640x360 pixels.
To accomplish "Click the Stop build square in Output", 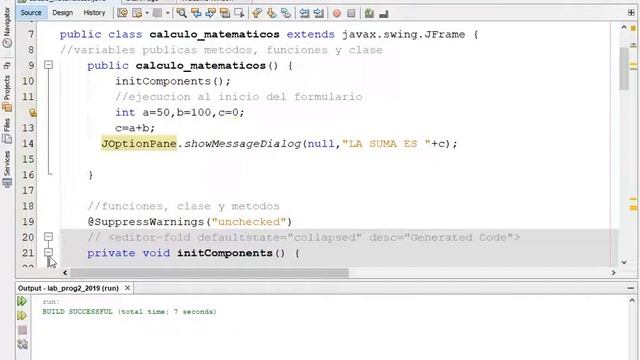I will [22, 330].
